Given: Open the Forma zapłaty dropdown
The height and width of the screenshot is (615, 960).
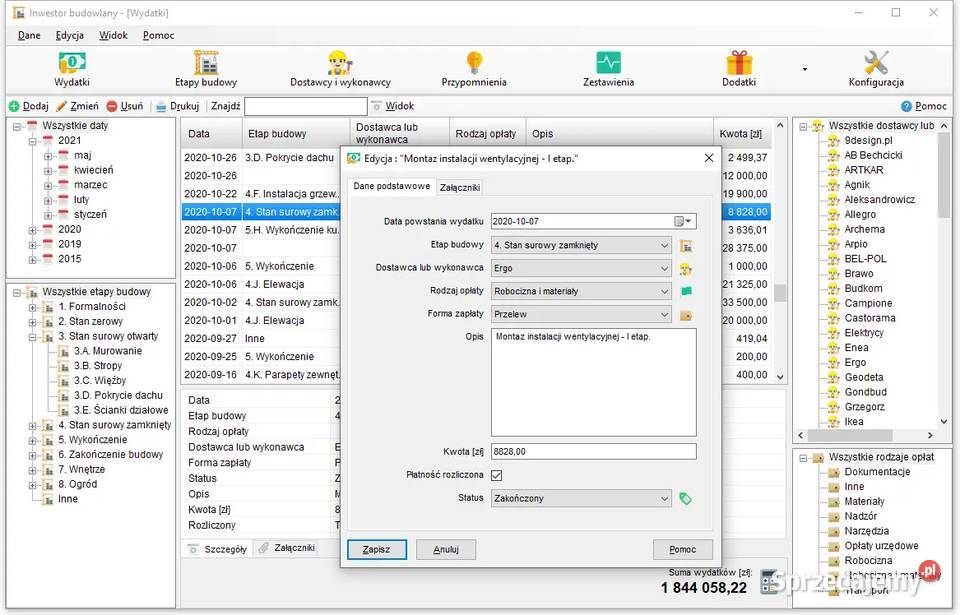Looking at the screenshot, I should (x=664, y=315).
